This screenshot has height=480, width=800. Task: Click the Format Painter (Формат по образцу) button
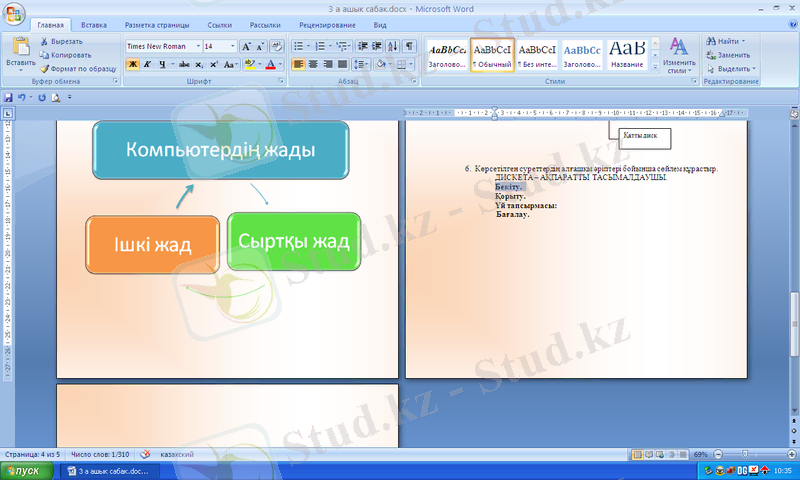tap(44, 69)
